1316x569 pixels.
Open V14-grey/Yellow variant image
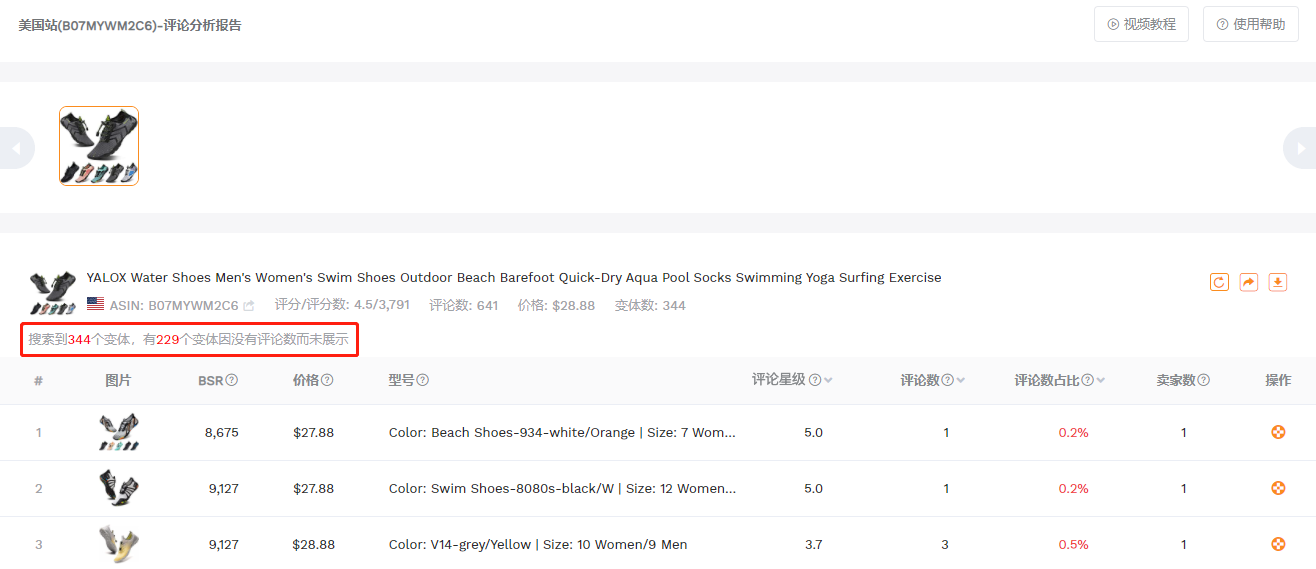(119, 544)
